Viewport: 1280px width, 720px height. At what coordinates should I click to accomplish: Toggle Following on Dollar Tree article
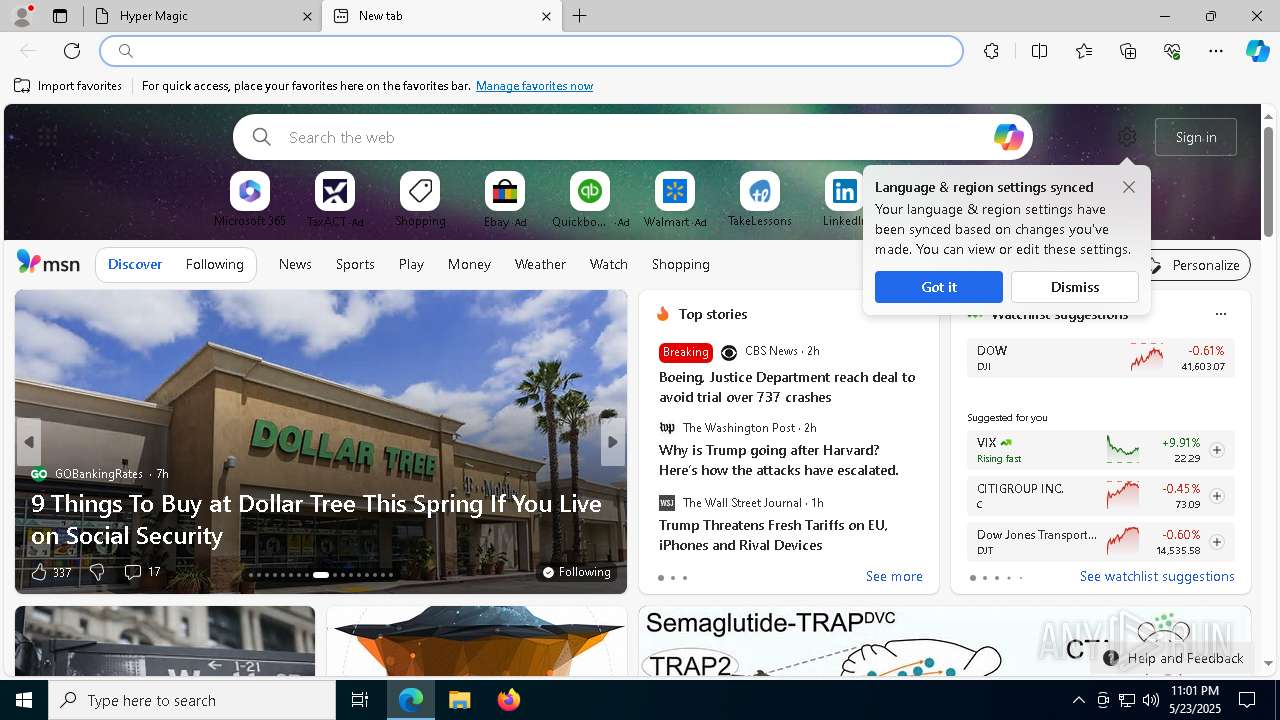pyautogui.click(x=577, y=572)
